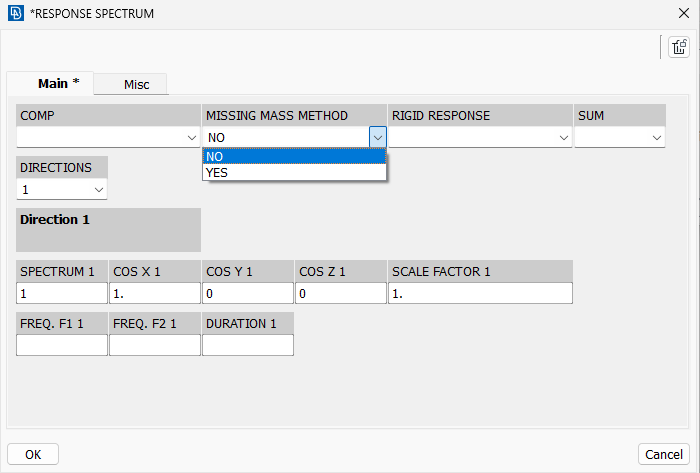Click the SCALE FACTOR 1 label
Image resolution: width=700 pixels, height=473 pixels.
[441, 271]
